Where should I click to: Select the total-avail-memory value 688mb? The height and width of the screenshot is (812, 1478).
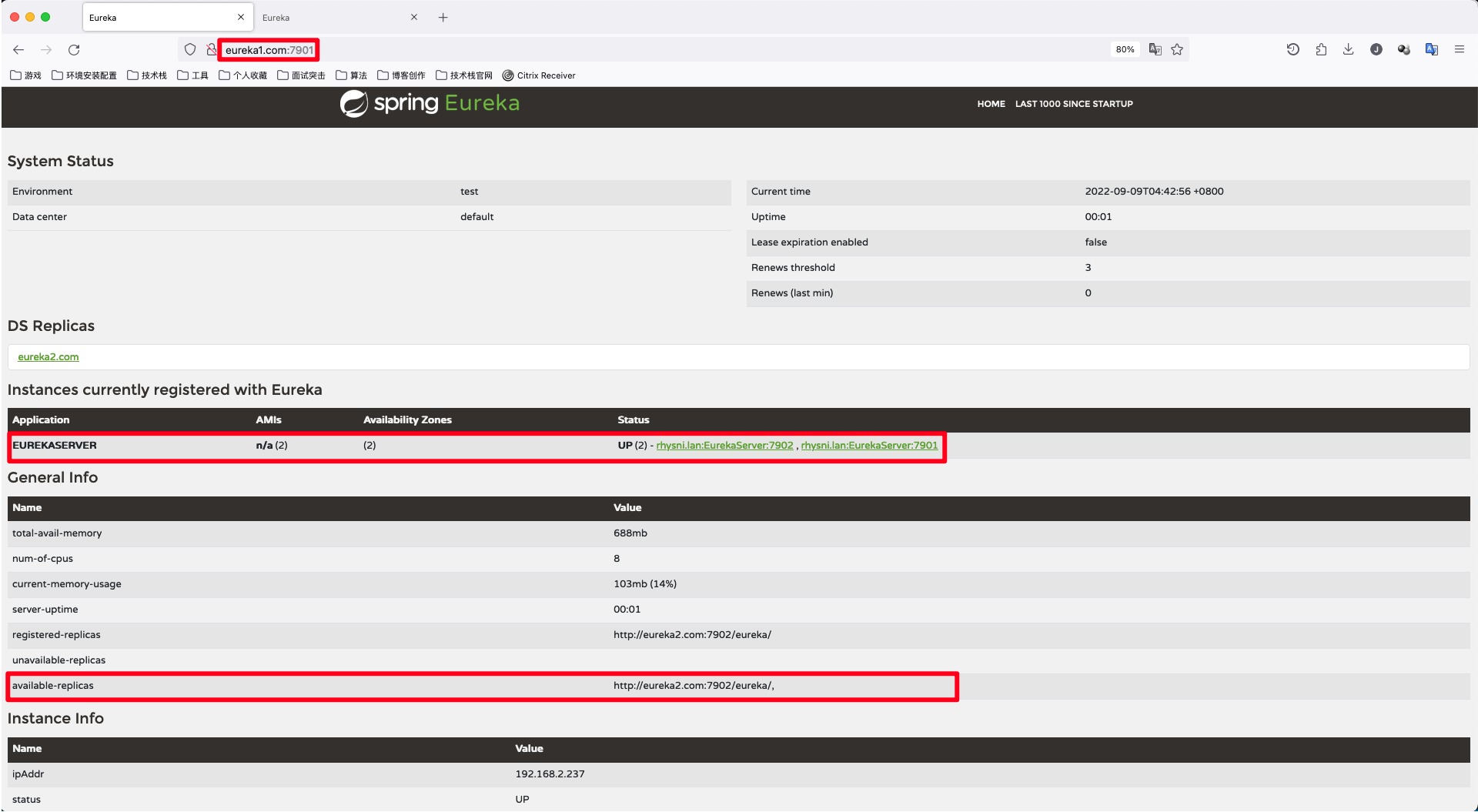[630, 533]
